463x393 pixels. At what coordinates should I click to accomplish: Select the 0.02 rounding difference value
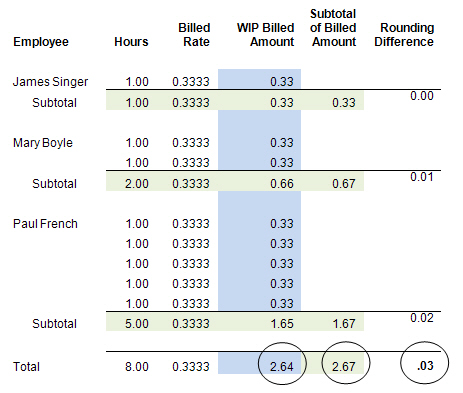tap(422, 318)
